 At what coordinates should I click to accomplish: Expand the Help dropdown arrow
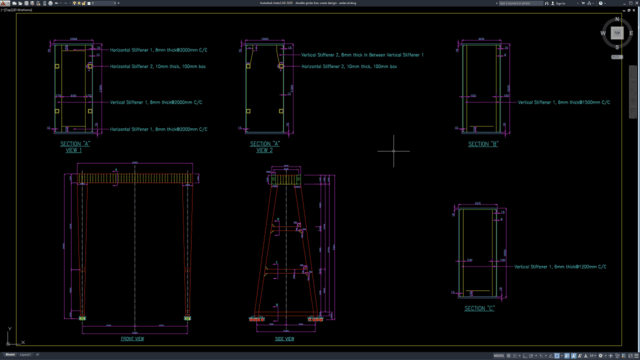point(605,3)
